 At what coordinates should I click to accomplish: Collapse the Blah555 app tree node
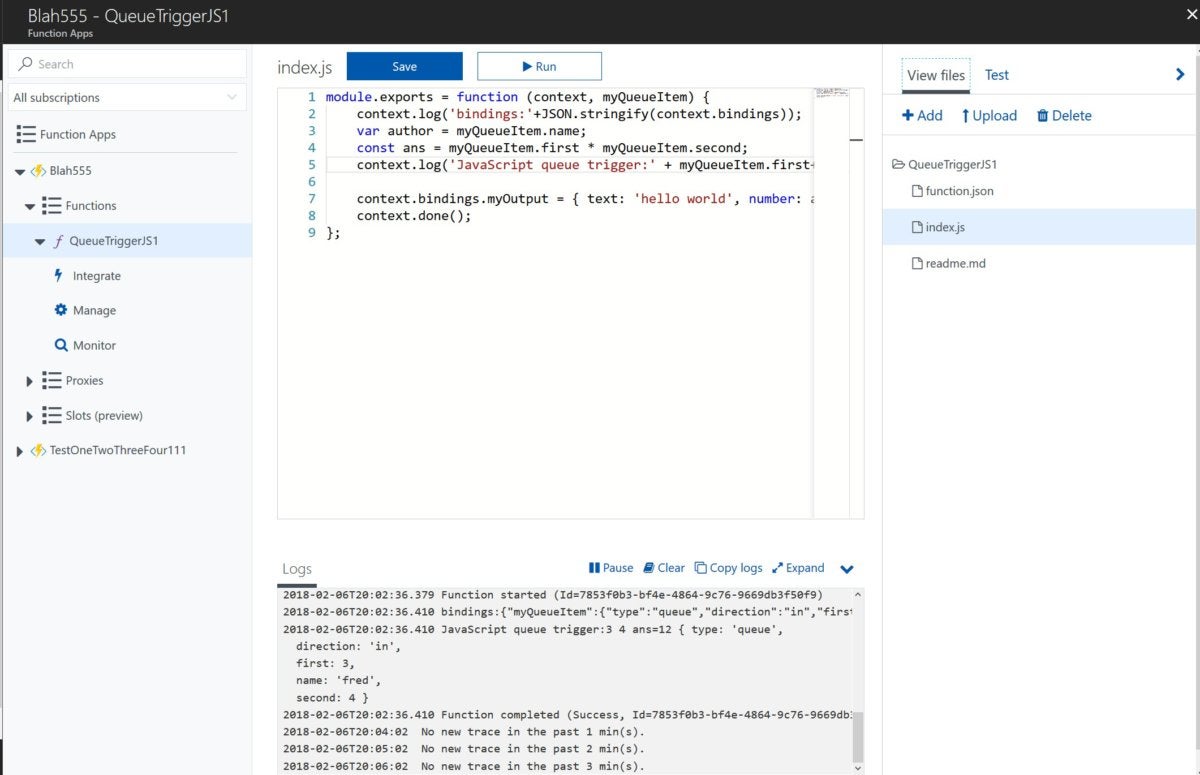(x=20, y=171)
